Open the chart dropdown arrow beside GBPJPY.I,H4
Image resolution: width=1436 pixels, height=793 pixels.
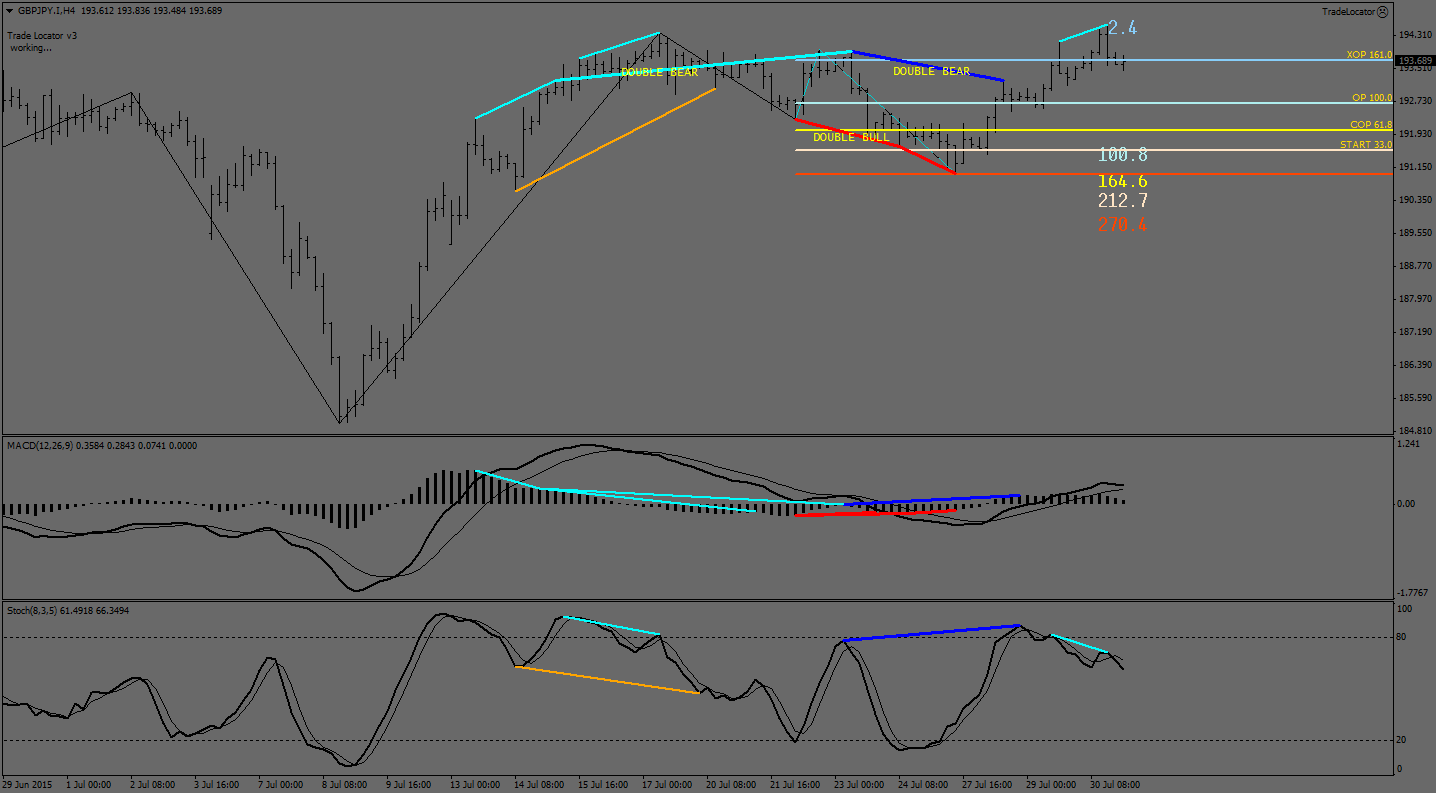pyautogui.click(x=10, y=11)
